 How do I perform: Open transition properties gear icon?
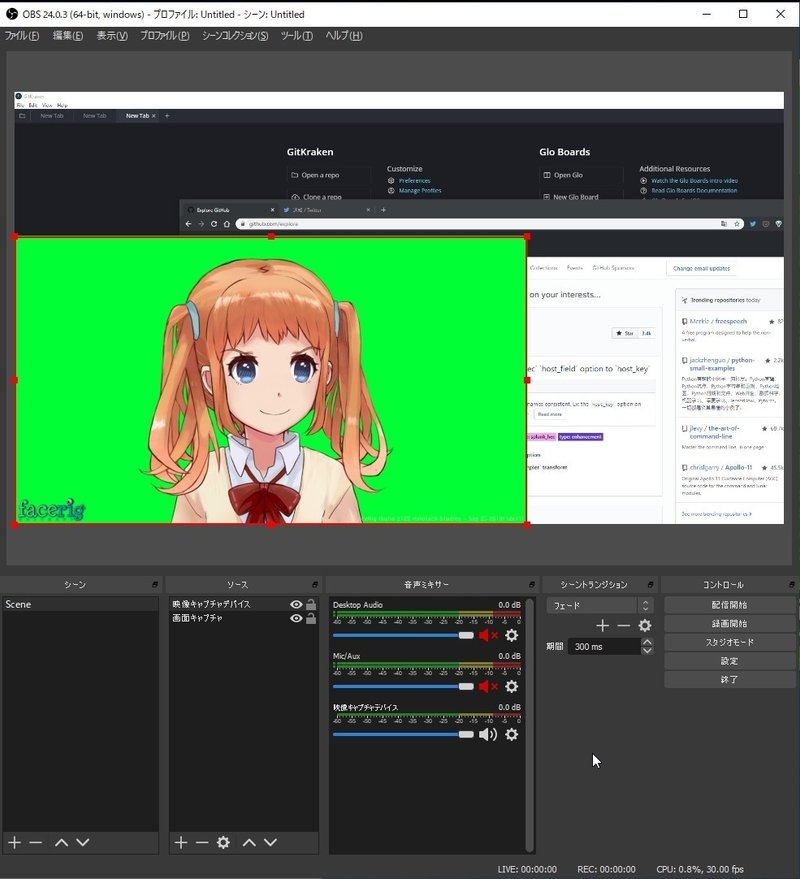(645, 626)
